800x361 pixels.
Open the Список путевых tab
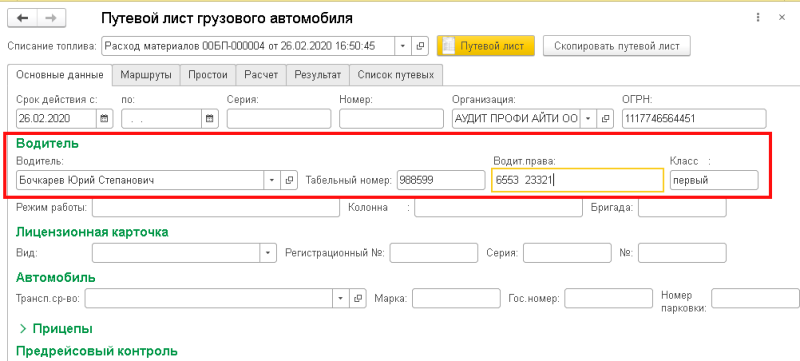click(395, 75)
